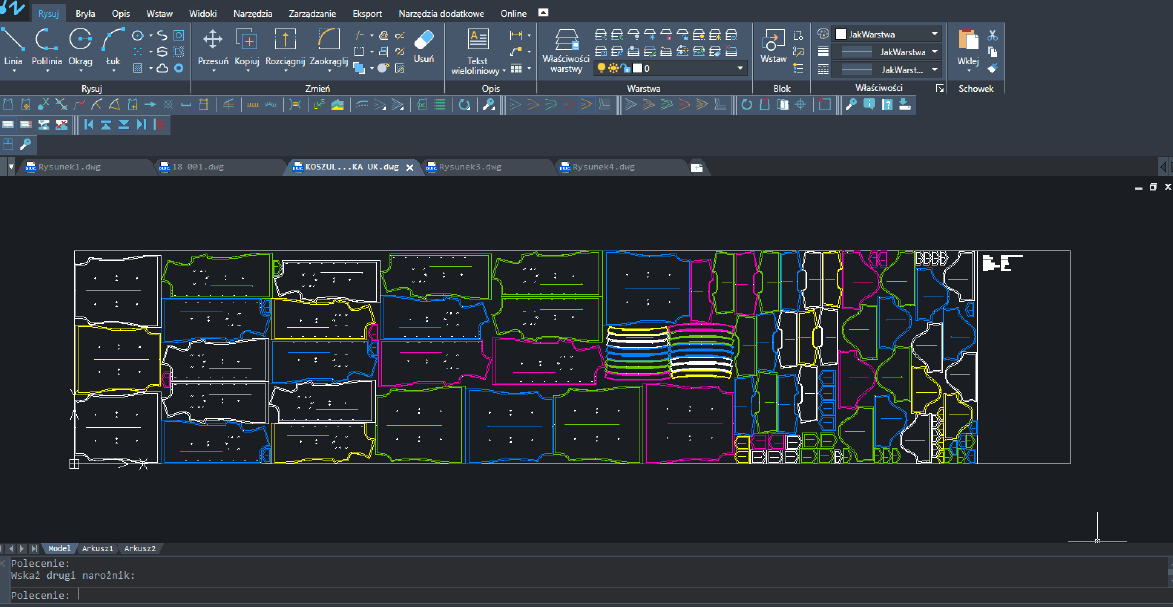Image resolution: width=1173 pixels, height=611 pixels.
Task: Copy to clipboard in Schowek panel
Action: [x=993, y=52]
